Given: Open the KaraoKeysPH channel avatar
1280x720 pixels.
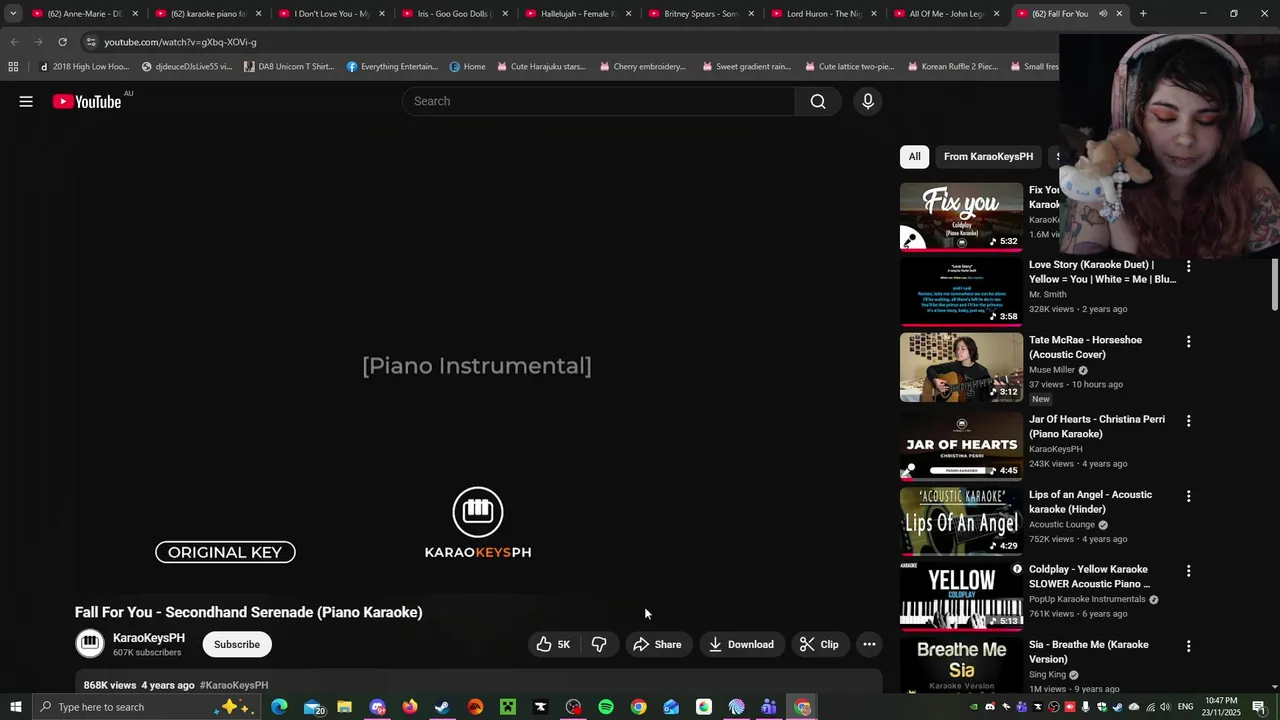Looking at the screenshot, I should point(90,644).
